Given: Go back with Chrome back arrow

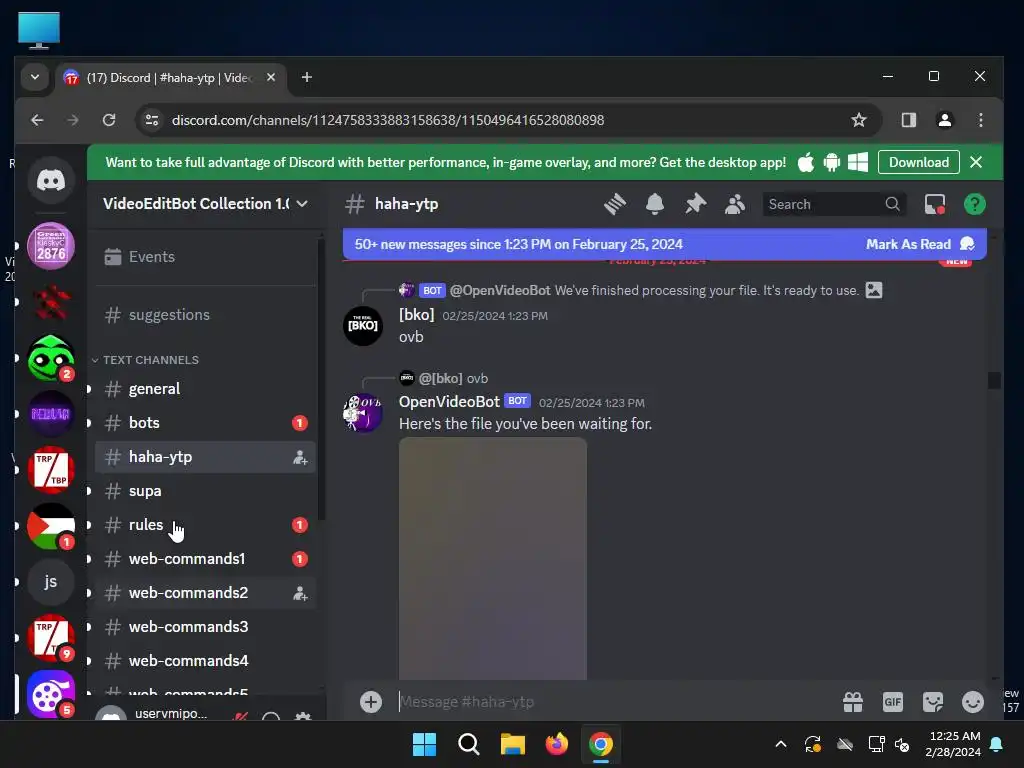Looking at the screenshot, I should tap(37, 120).
